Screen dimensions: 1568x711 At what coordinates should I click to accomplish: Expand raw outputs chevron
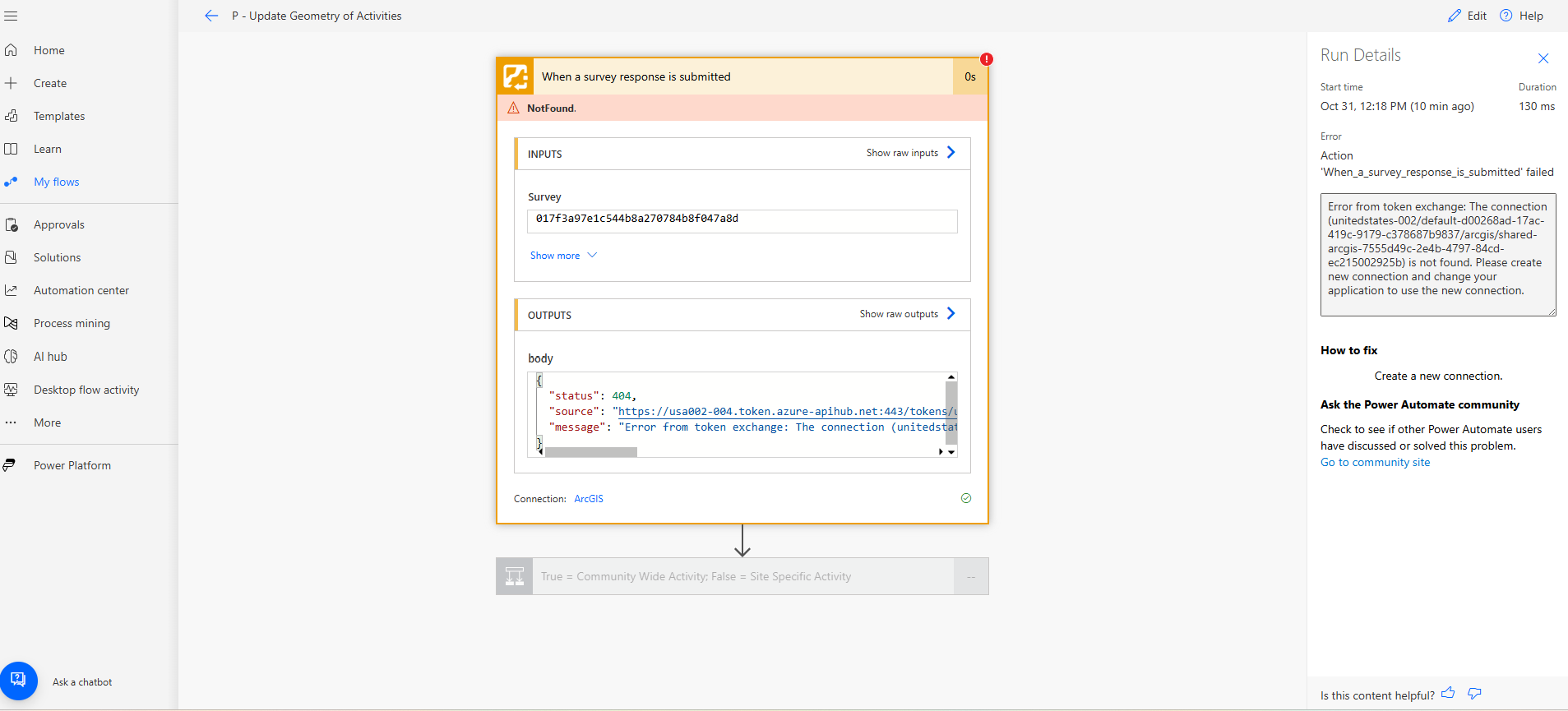coord(951,313)
